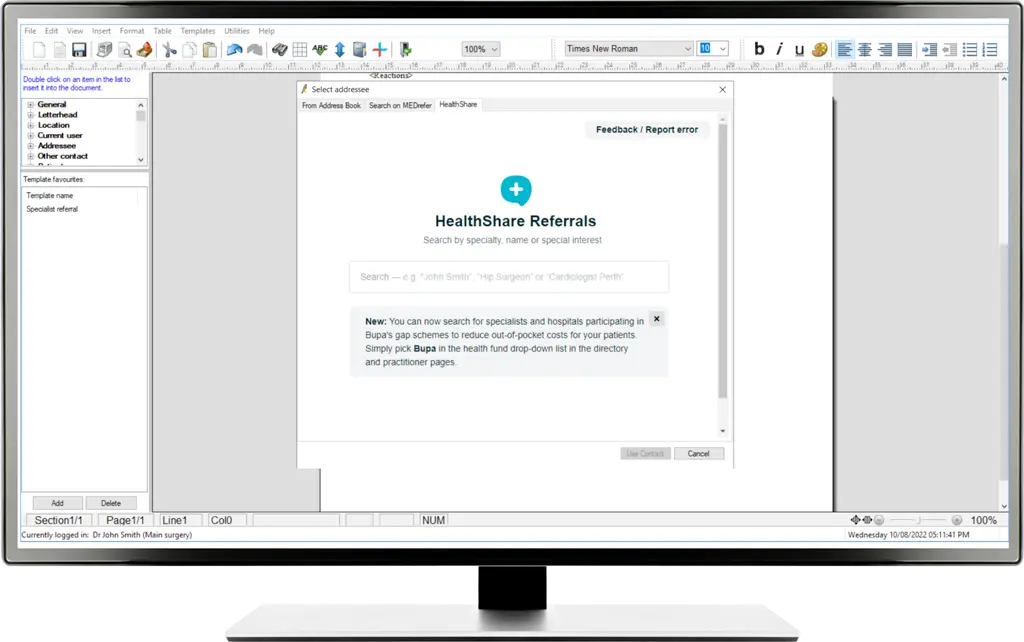Screen dimensions: 1024x642
Task: Click the Paste clipboard icon
Action: [209, 49]
